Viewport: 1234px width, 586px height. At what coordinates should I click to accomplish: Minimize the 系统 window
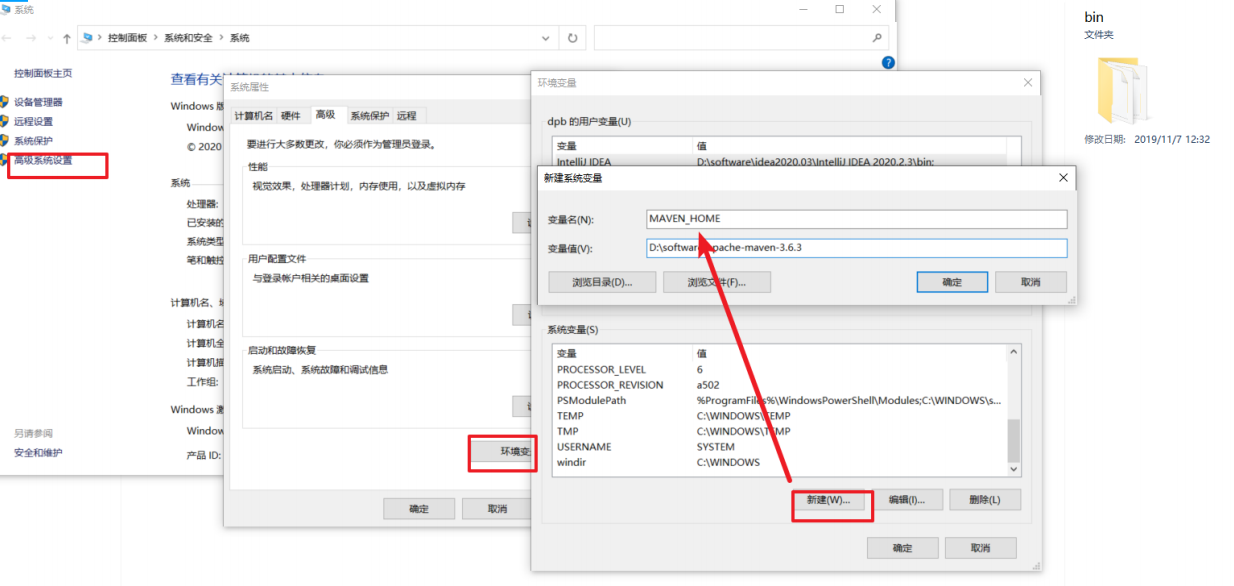tap(803, 9)
